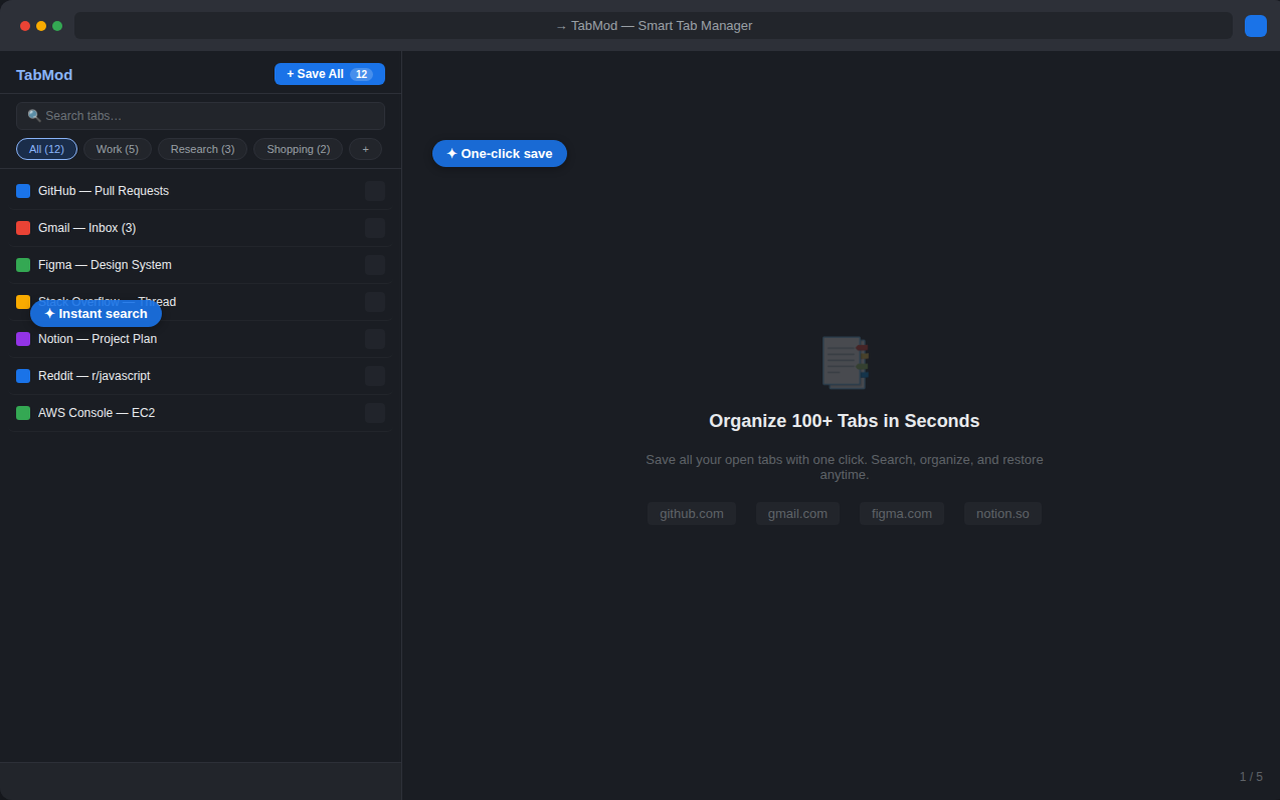The width and height of the screenshot is (1280, 800).
Task: Select the All (12) filter tab
Action: [46, 149]
